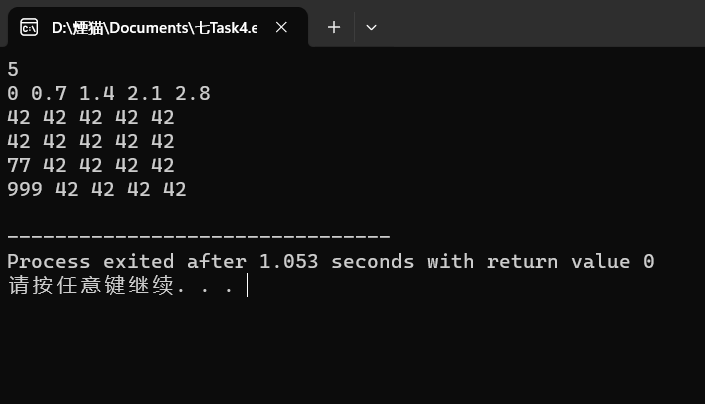
Task: Open a new tab with the plus button
Action: [x=334, y=27]
